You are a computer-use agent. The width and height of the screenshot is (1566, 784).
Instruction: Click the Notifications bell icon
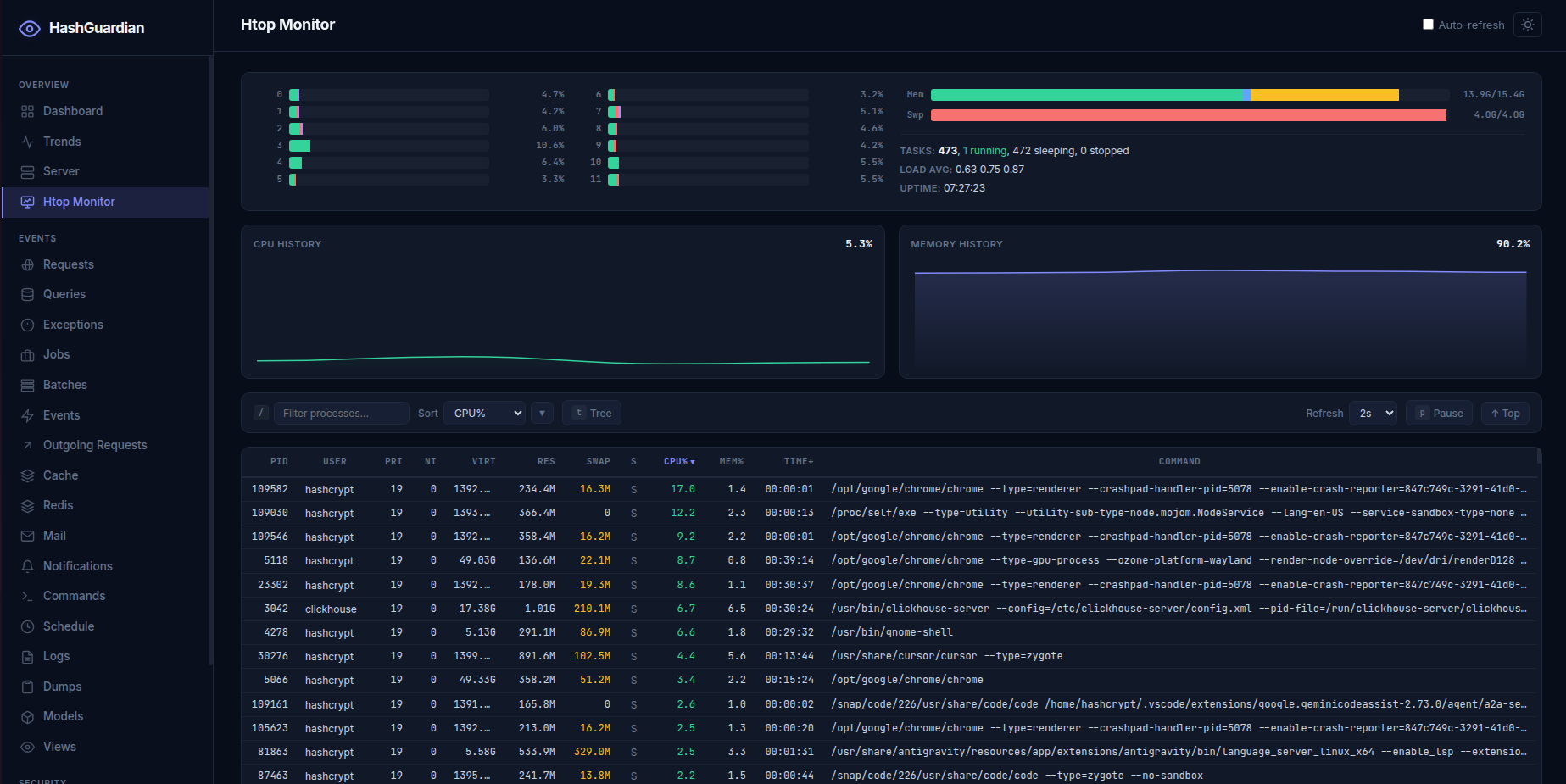click(x=27, y=566)
